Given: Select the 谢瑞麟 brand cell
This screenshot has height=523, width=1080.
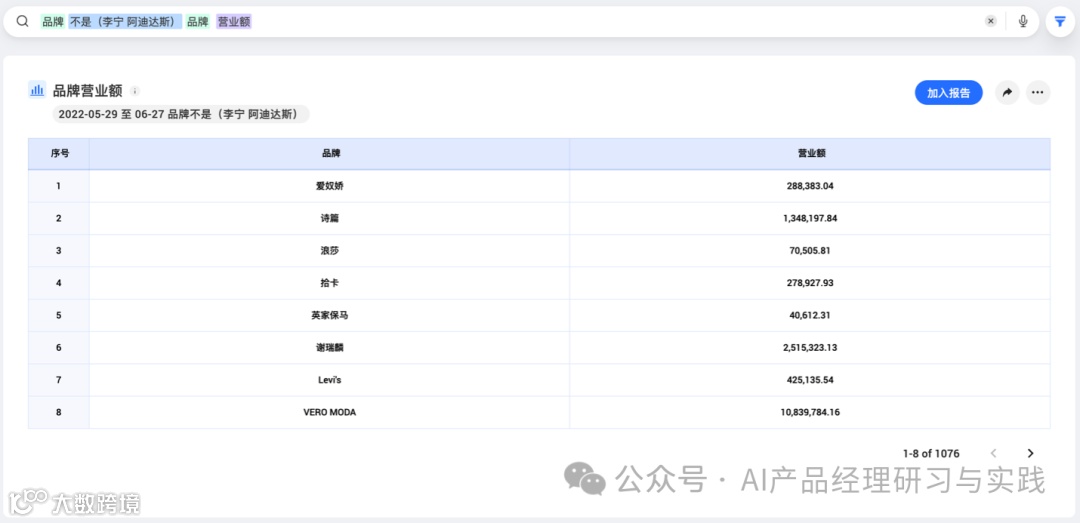Looking at the screenshot, I should pos(330,348).
